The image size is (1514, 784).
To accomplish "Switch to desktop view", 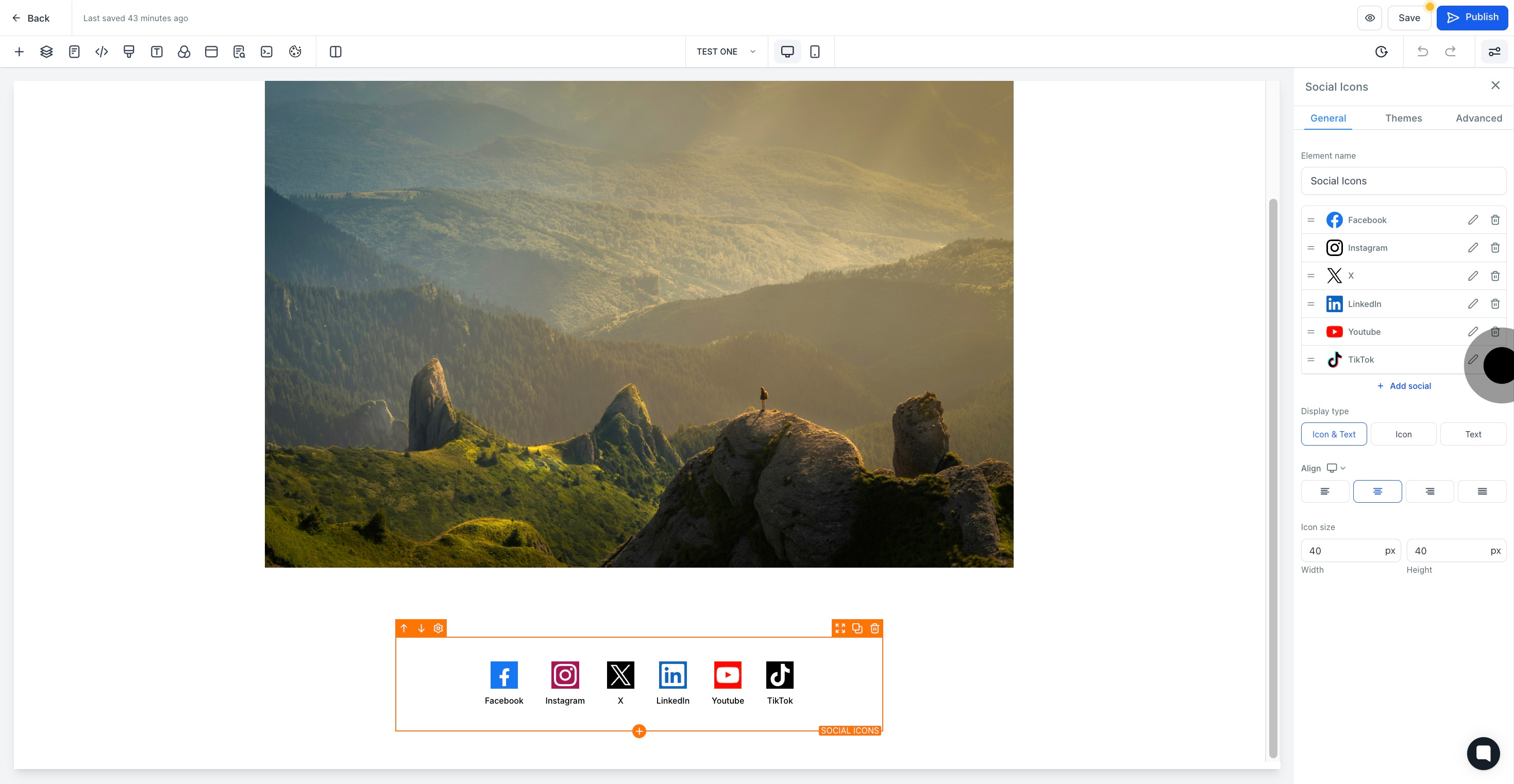I will coord(787,52).
